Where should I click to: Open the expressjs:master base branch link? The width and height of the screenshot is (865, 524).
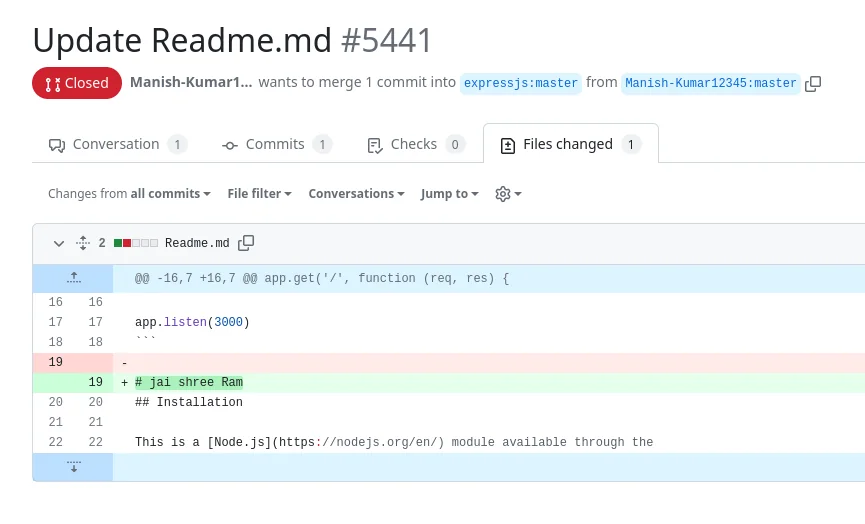pyautogui.click(x=520, y=83)
